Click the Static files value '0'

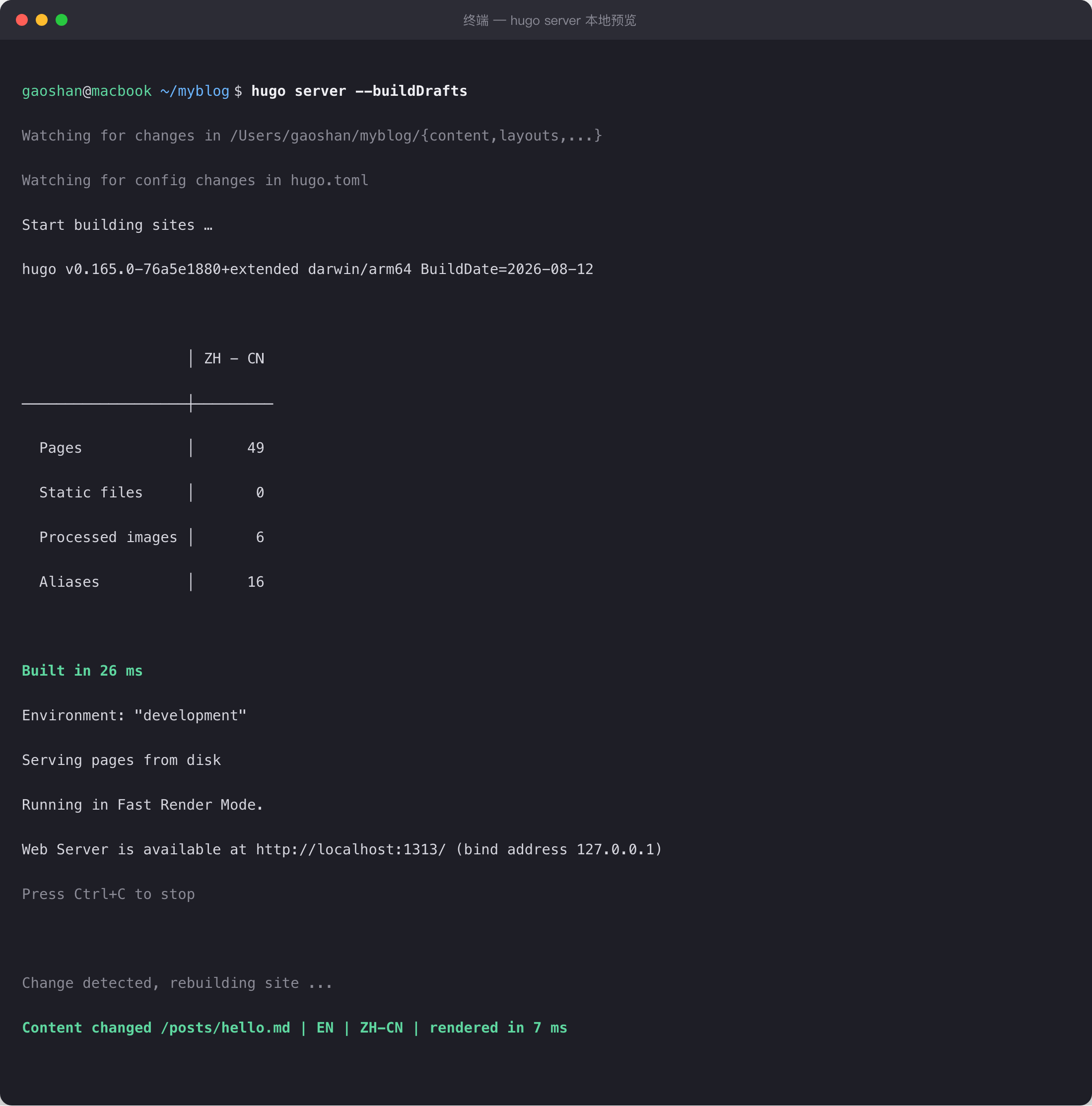pyautogui.click(x=260, y=492)
